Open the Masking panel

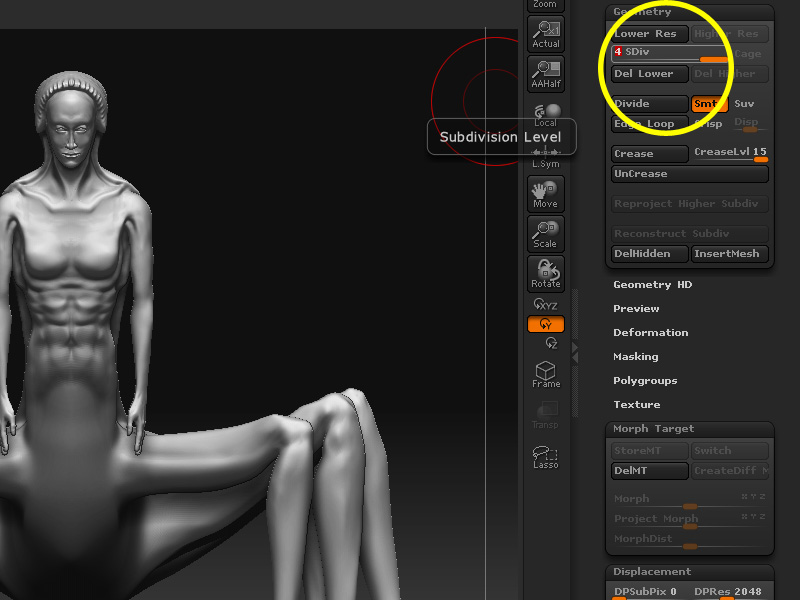(636, 356)
